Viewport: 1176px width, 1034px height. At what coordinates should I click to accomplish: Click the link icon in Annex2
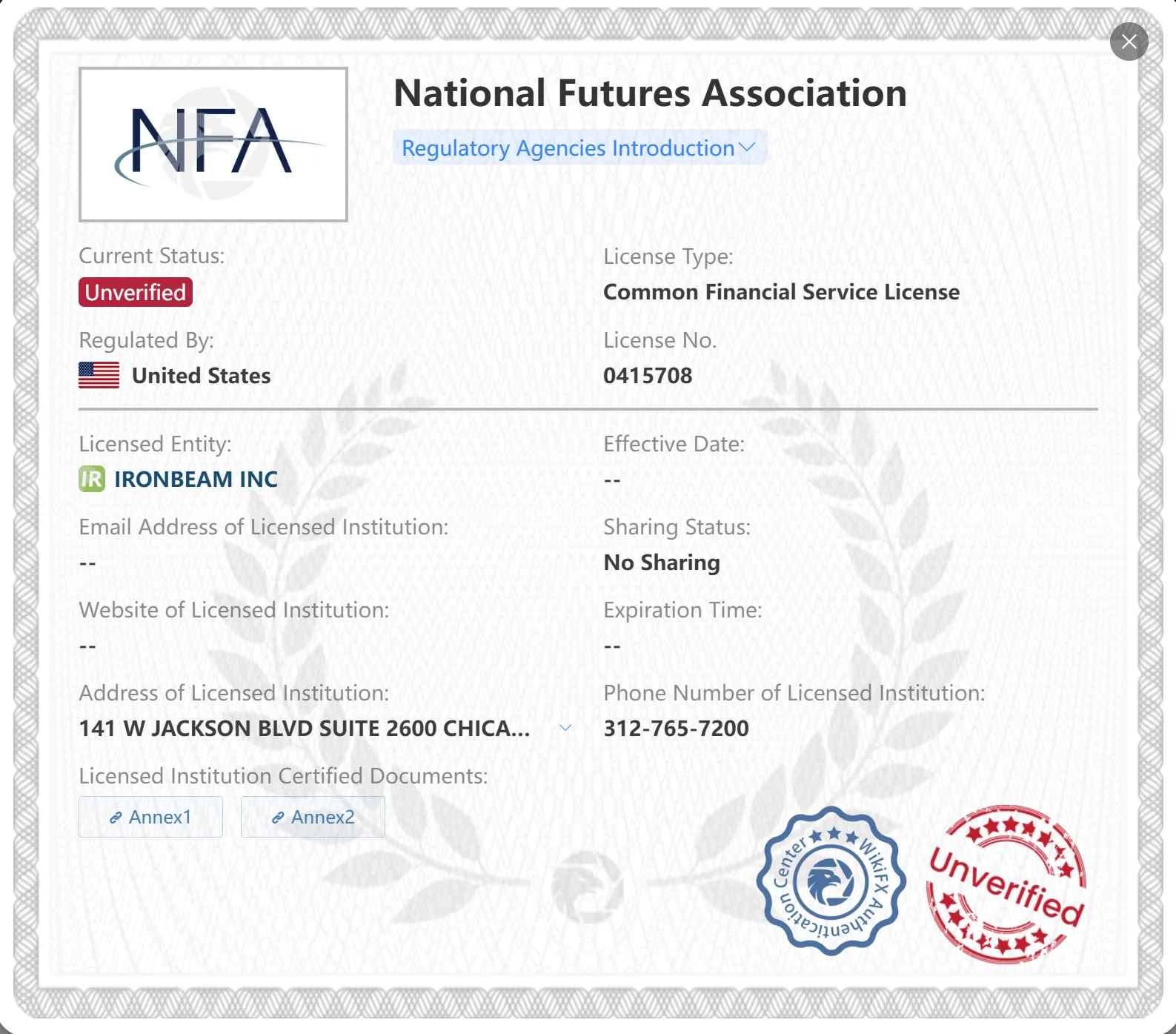pos(278,818)
